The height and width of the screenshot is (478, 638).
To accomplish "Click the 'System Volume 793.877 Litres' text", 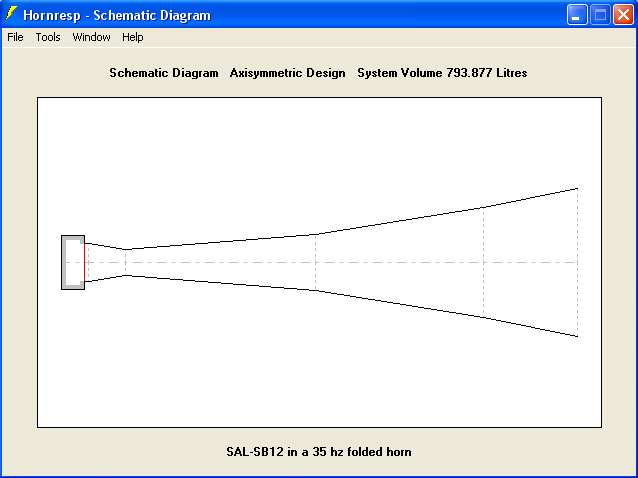I will tap(442, 73).
